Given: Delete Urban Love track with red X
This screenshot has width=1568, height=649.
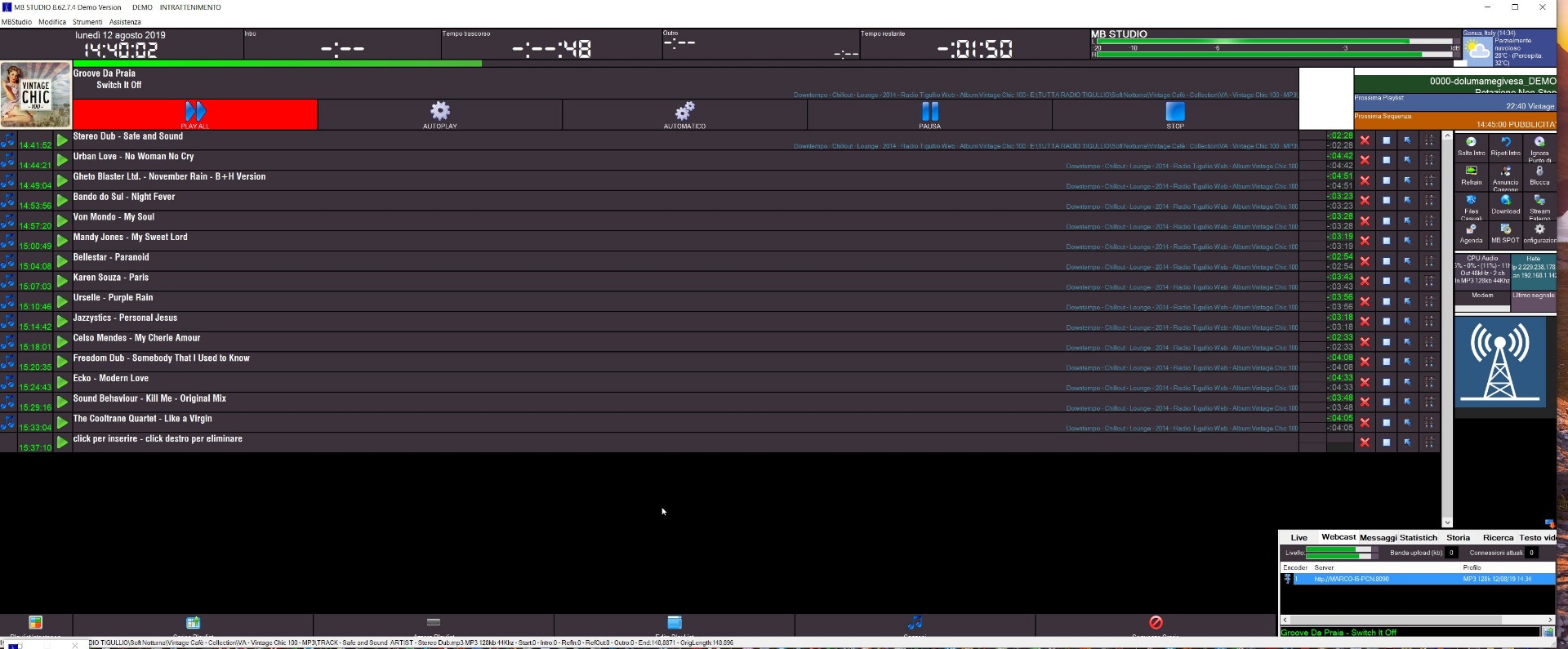Looking at the screenshot, I should pyautogui.click(x=1365, y=160).
